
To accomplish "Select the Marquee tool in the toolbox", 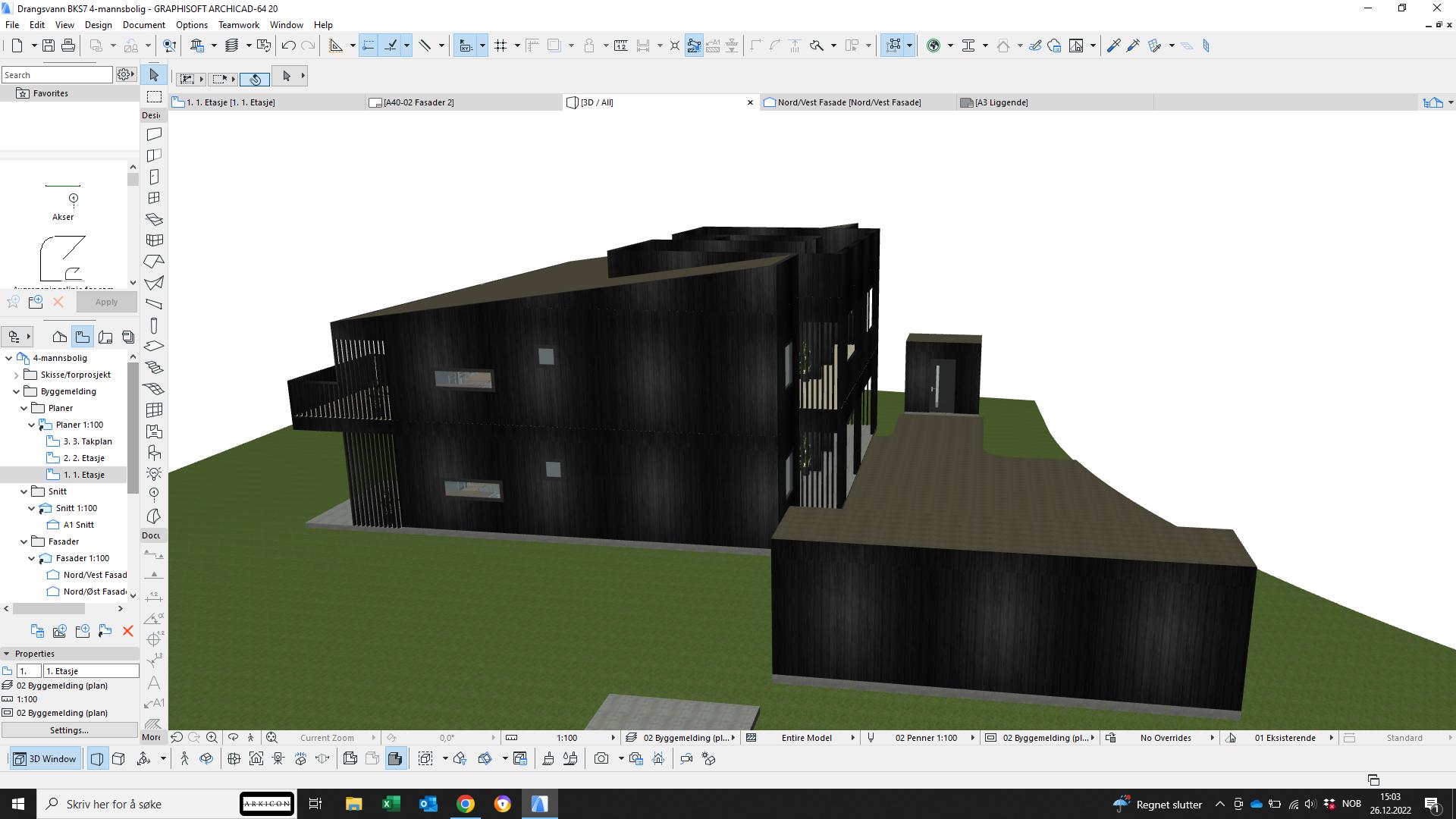I will (154, 97).
